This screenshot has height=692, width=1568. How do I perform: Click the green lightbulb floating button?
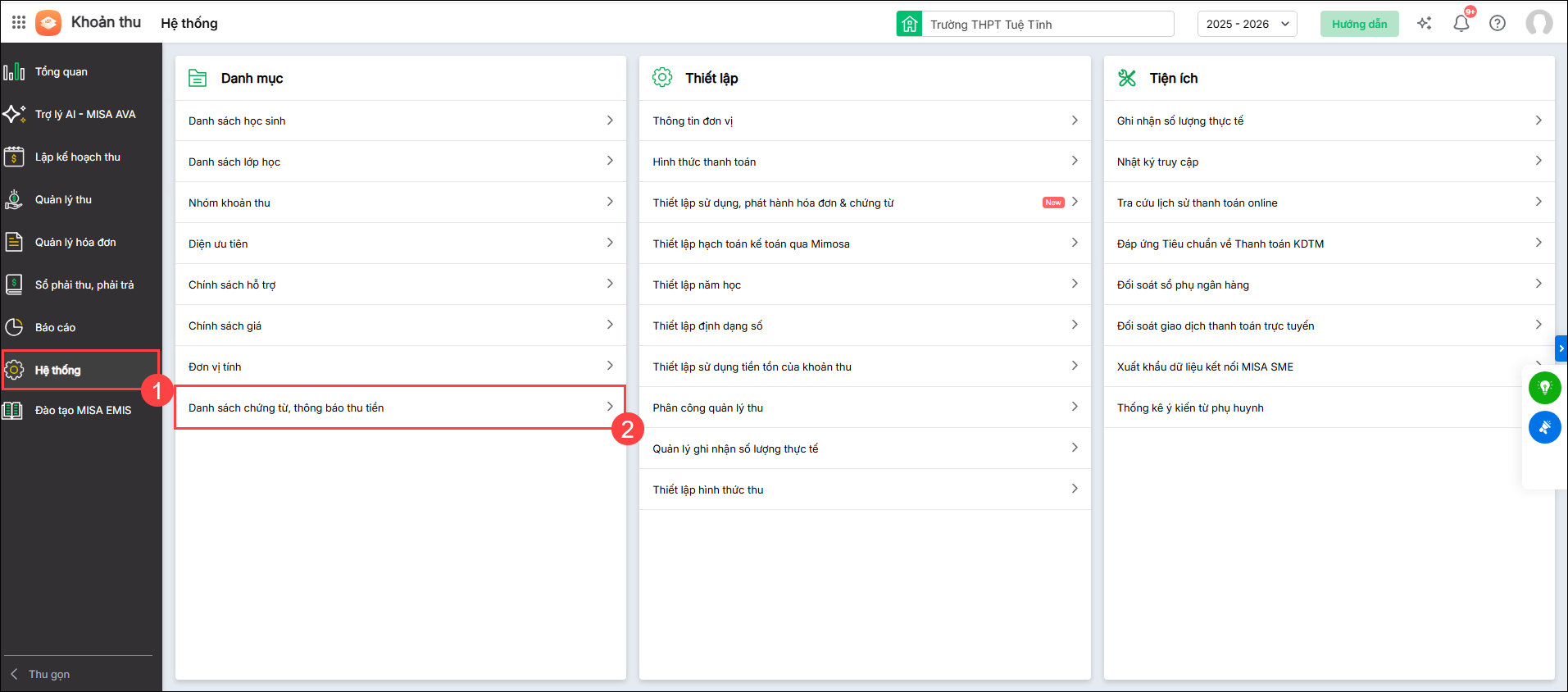[1544, 387]
